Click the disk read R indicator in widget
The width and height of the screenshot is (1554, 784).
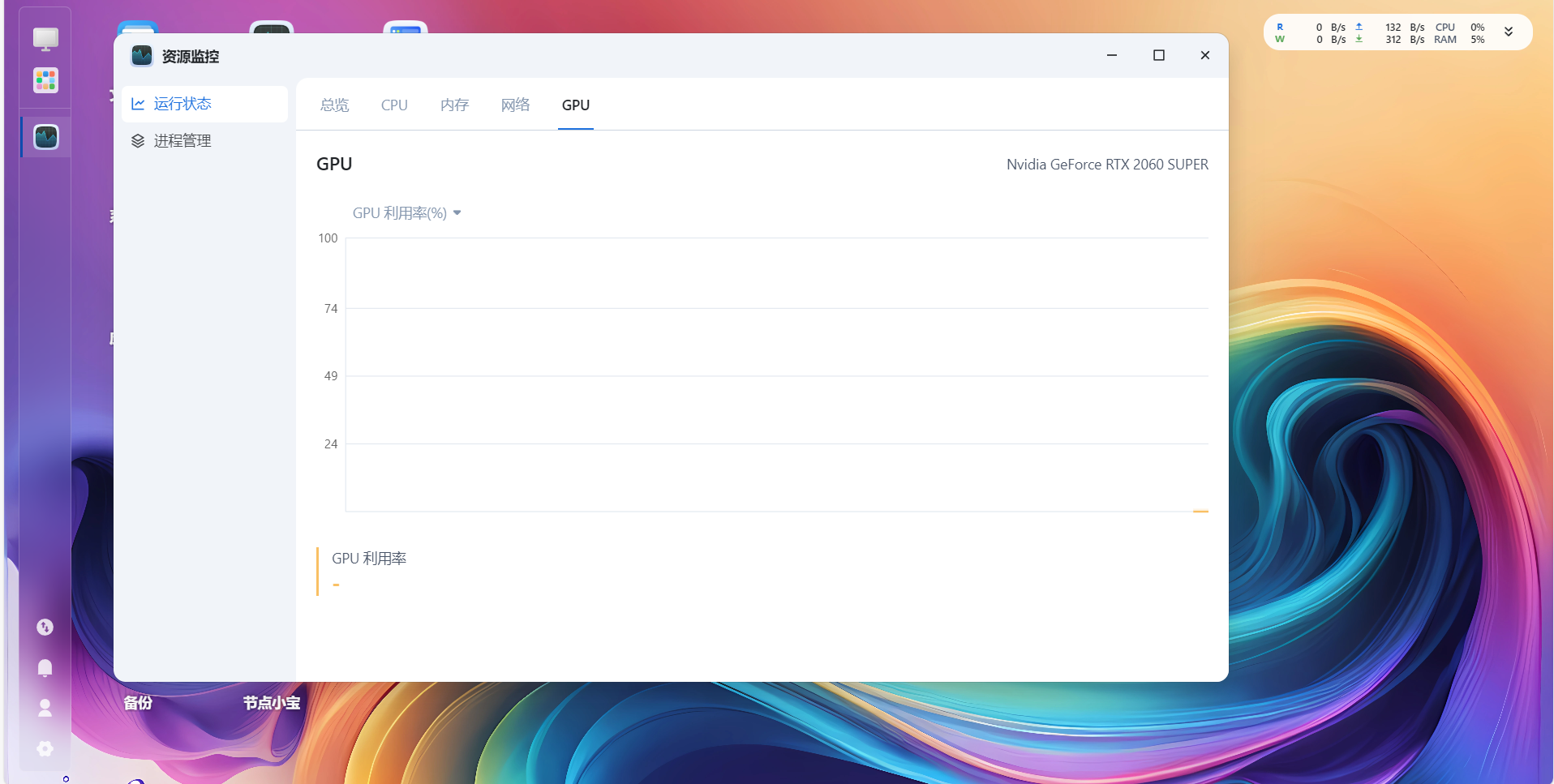(x=1280, y=27)
